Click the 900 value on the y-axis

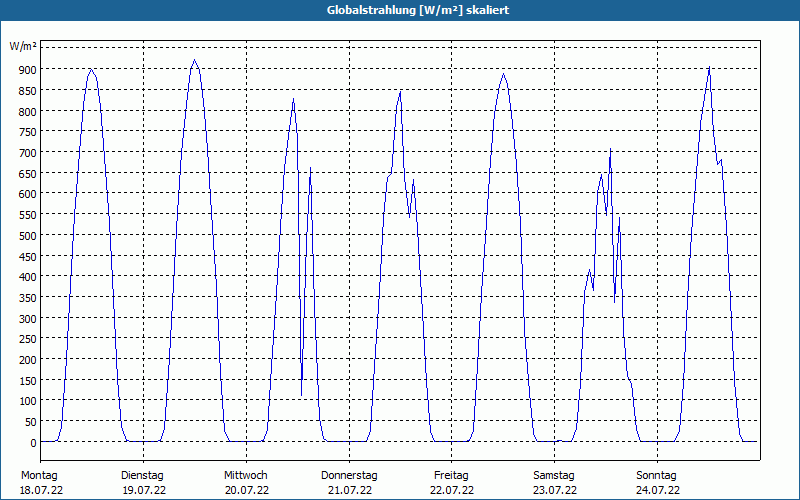(x=28, y=69)
